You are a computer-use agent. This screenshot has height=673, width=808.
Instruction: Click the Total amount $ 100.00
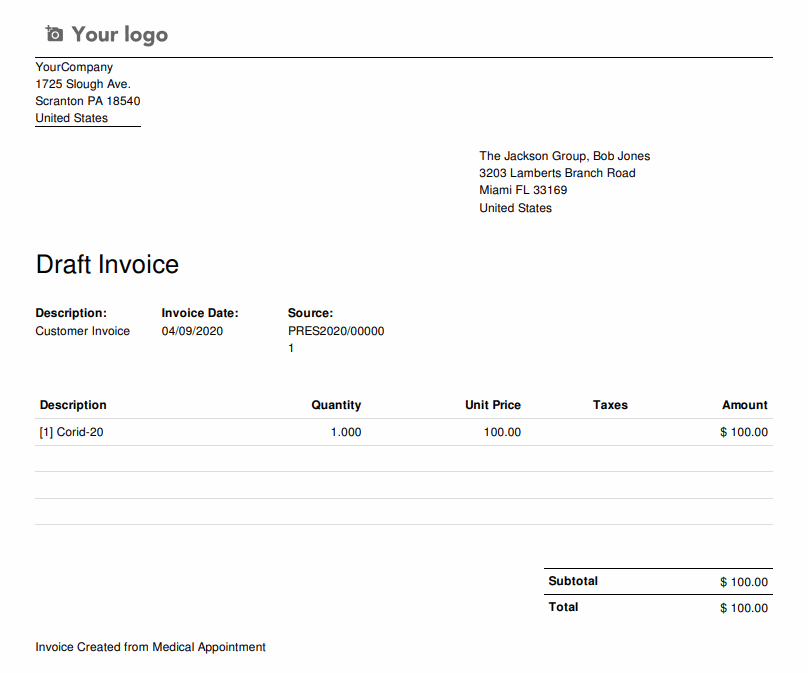click(x=743, y=608)
